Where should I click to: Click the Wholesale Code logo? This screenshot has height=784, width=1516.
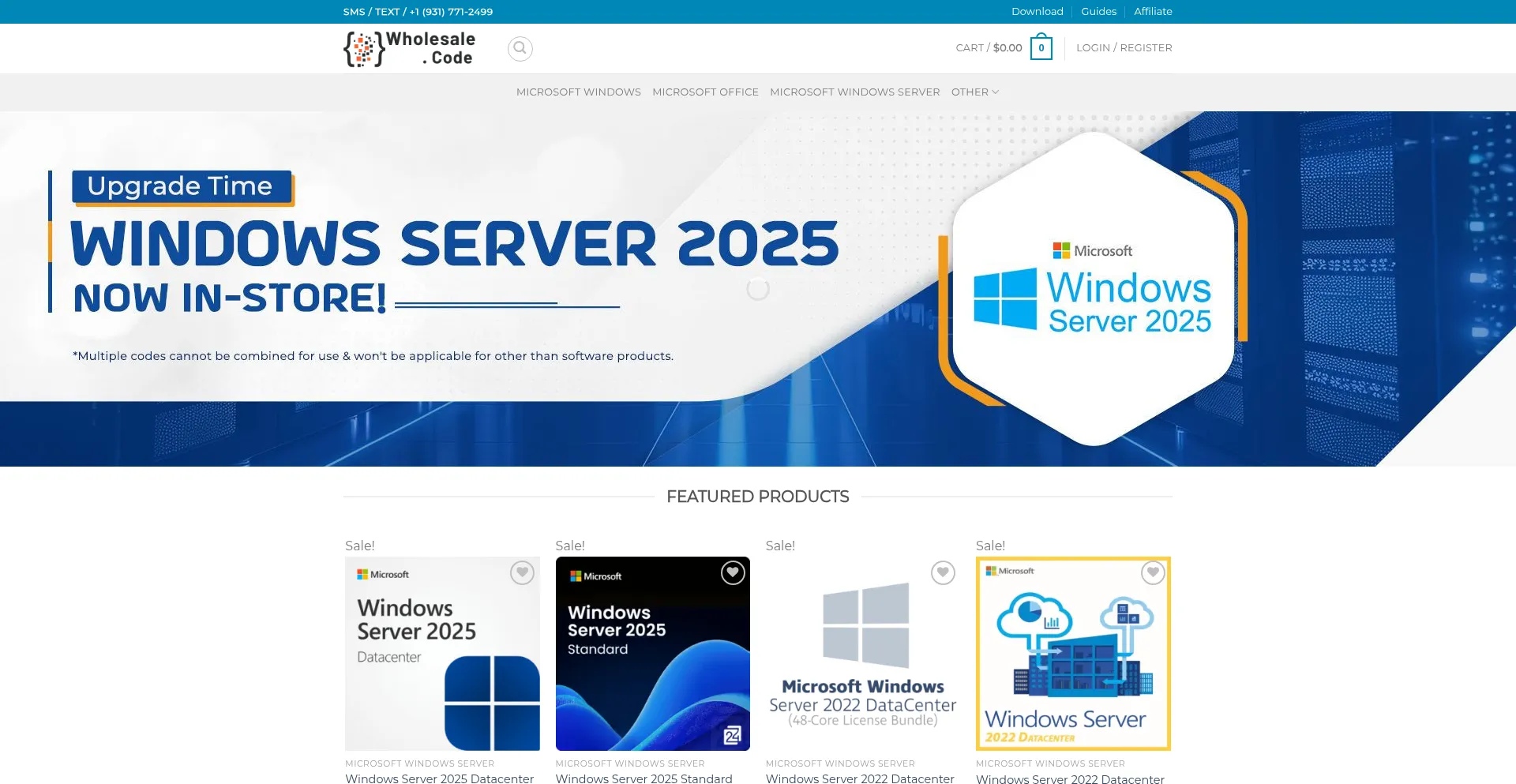pyautogui.click(x=410, y=49)
